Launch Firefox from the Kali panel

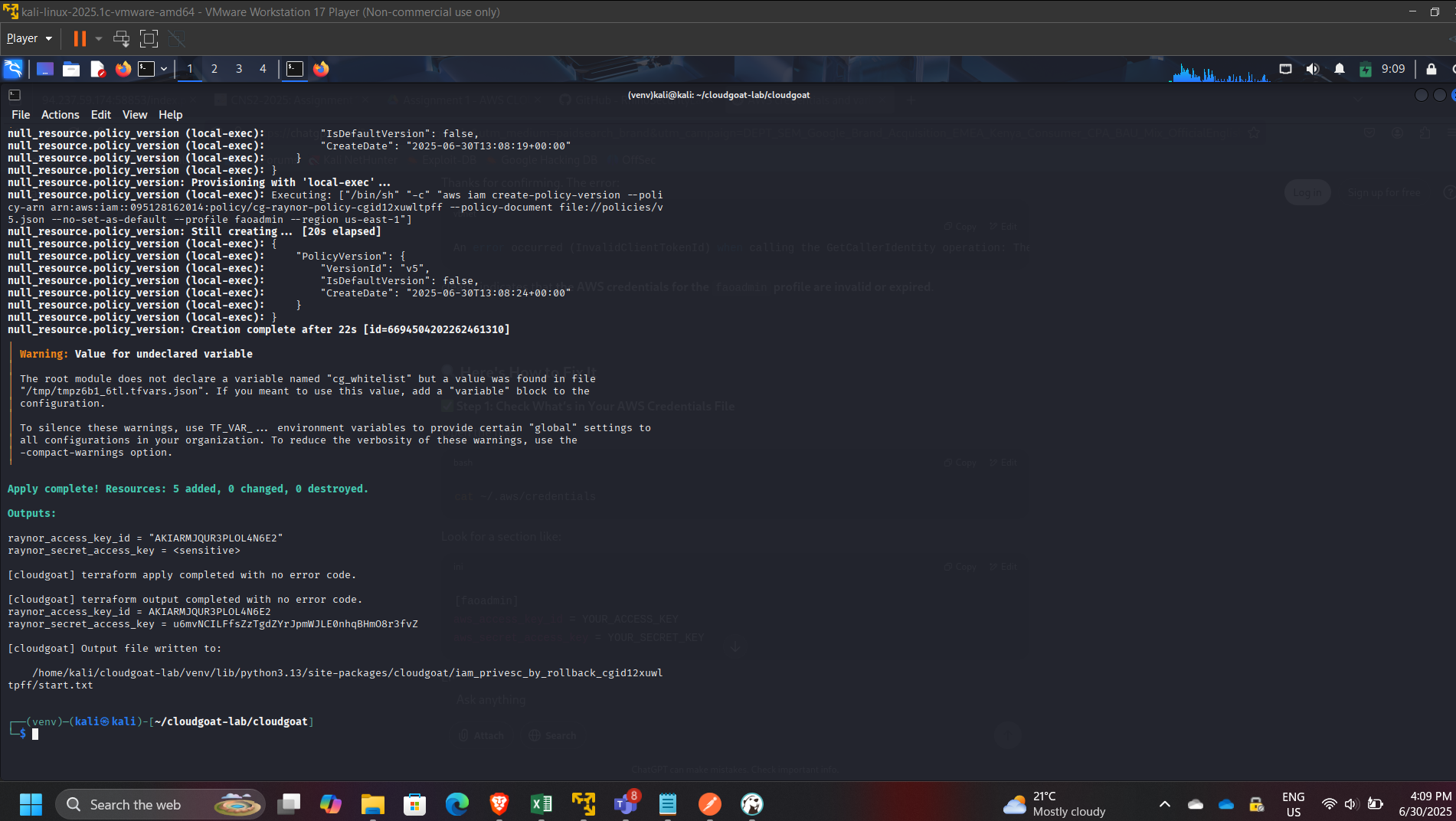[x=123, y=69]
